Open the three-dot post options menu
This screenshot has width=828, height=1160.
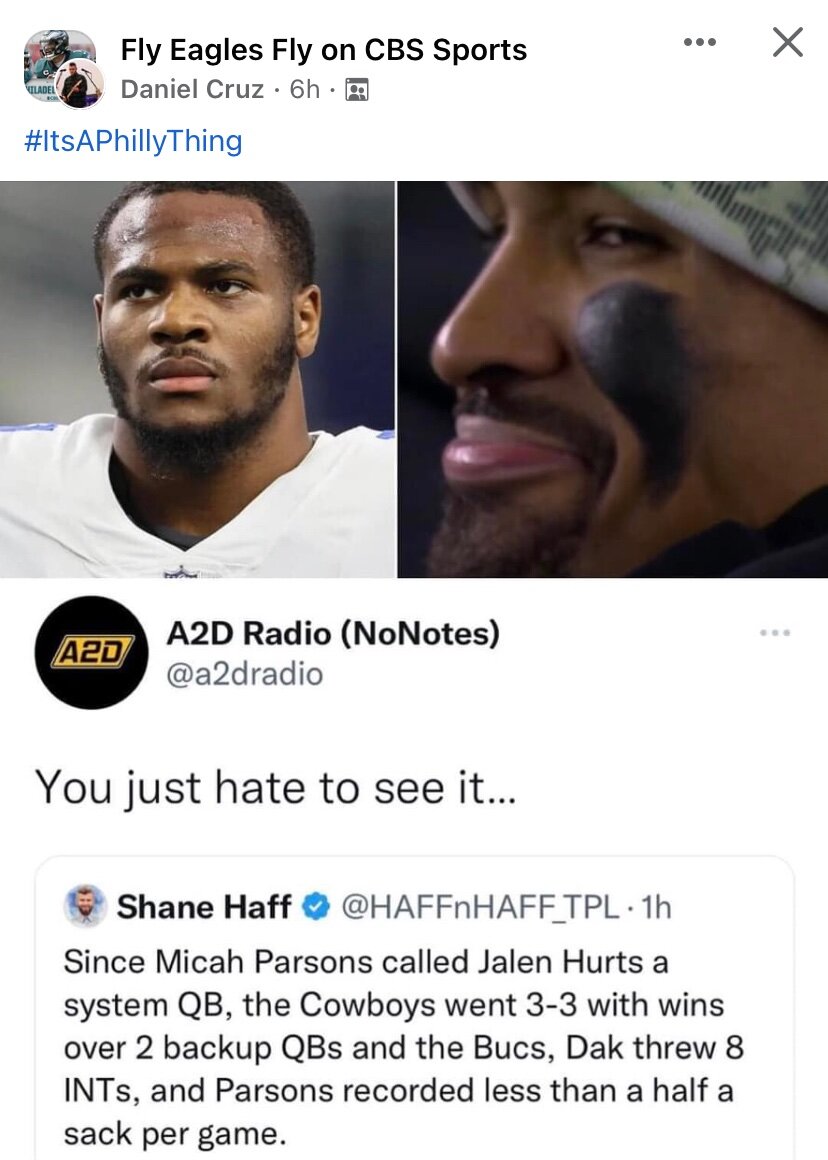click(x=699, y=42)
